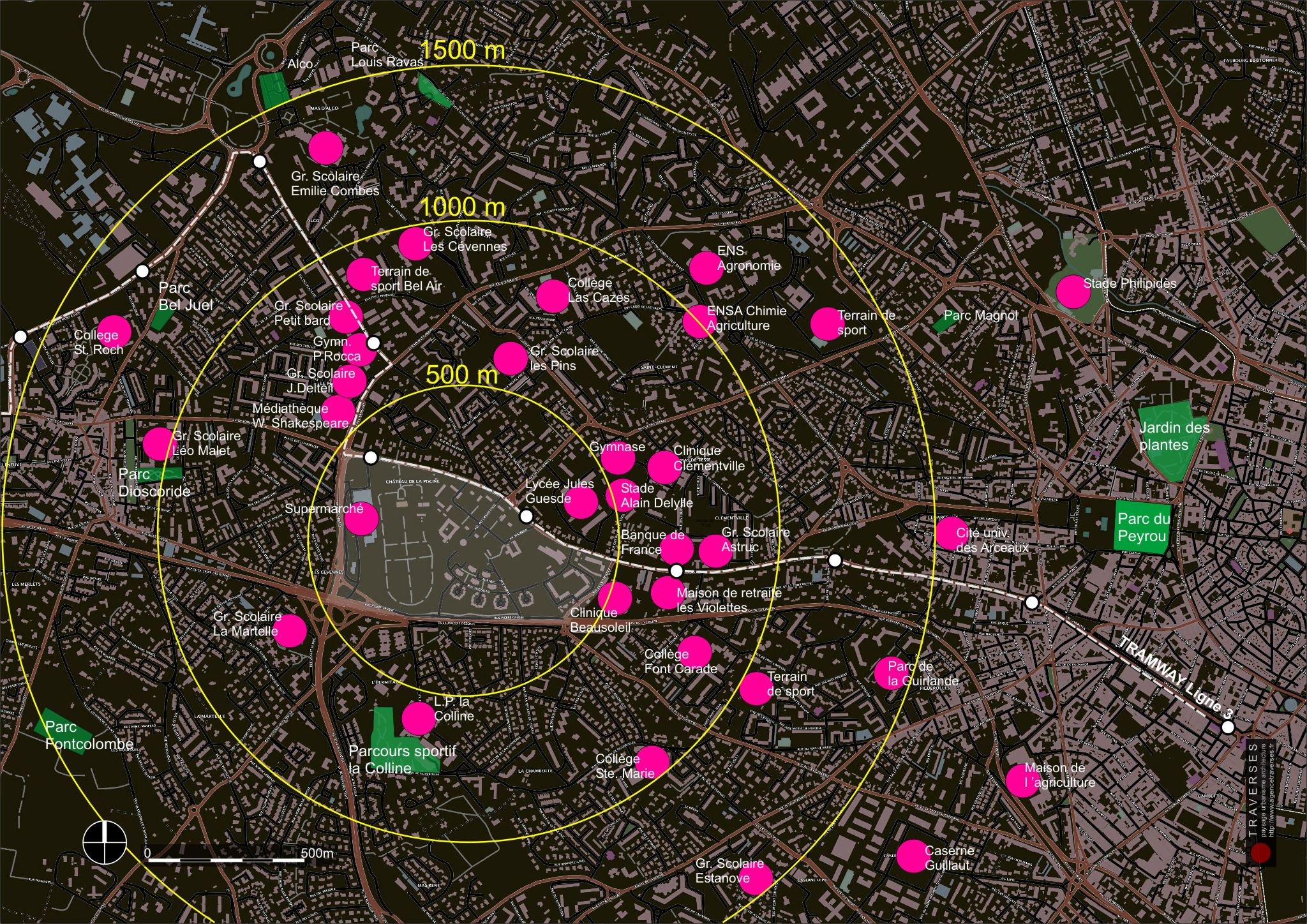Click the red Traverses logo dot
The height and width of the screenshot is (924, 1307).
click(1260, 853)
